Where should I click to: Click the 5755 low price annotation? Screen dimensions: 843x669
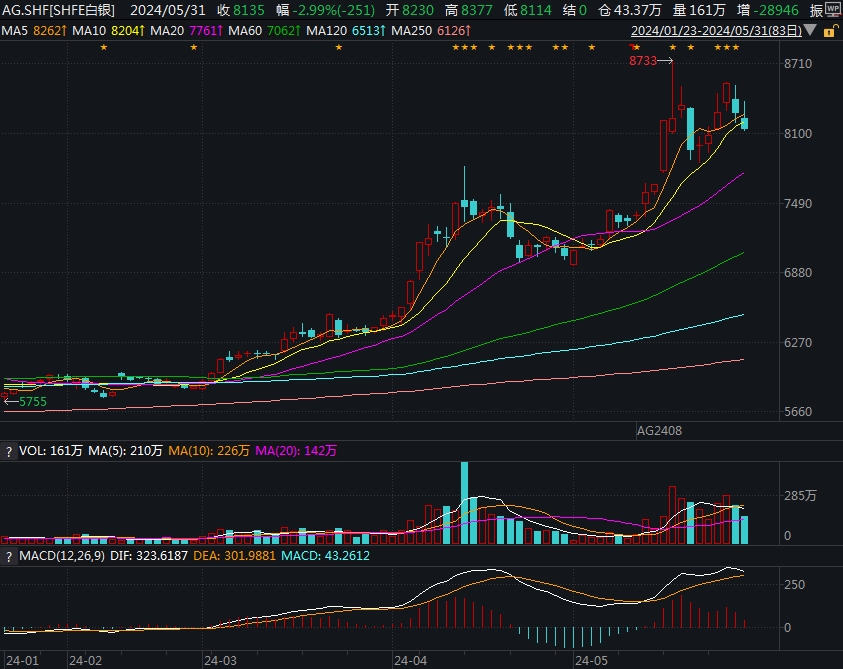33,402
